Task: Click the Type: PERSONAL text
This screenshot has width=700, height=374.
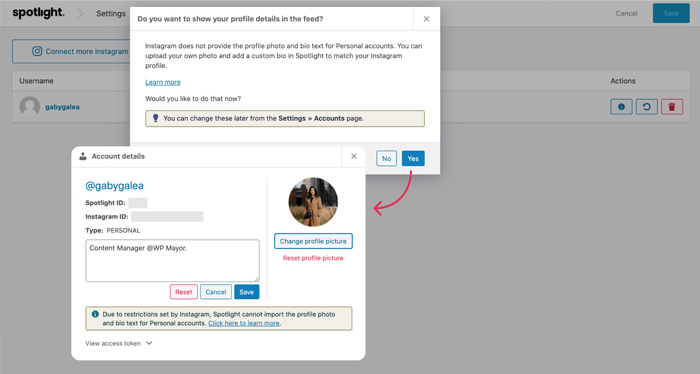Action: (112, 230)
